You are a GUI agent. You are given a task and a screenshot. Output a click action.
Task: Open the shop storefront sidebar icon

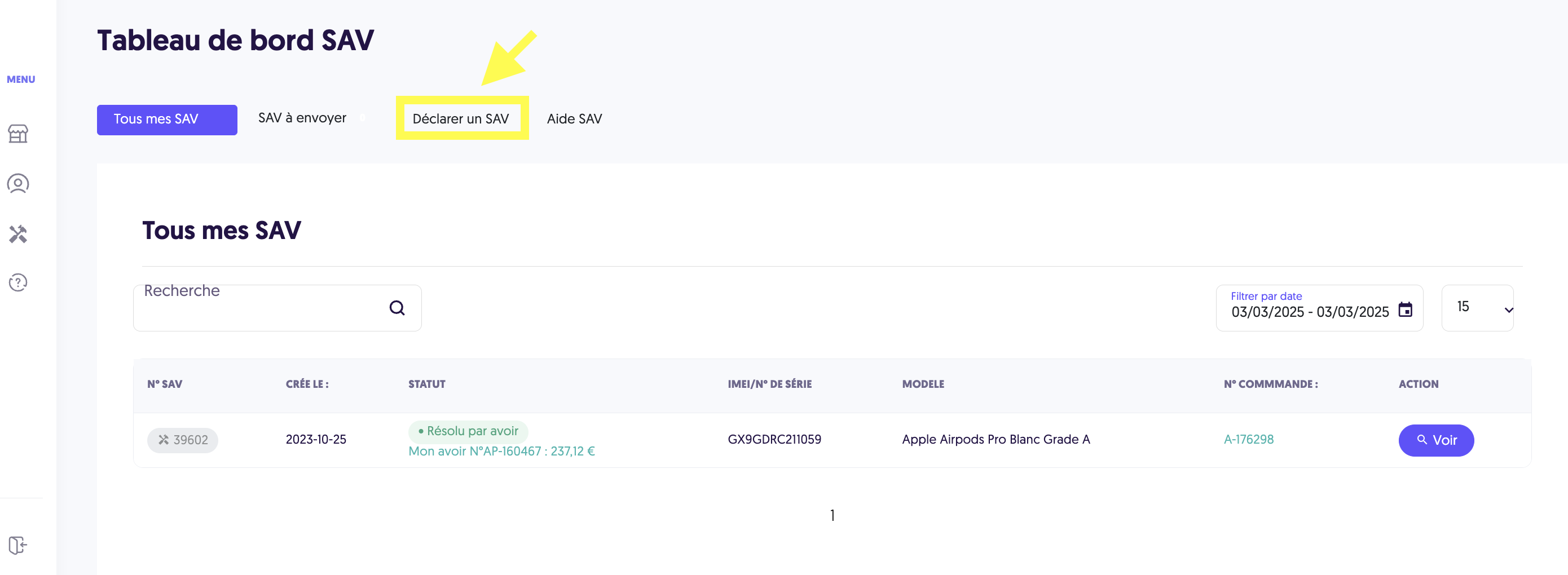coord(18,133)
